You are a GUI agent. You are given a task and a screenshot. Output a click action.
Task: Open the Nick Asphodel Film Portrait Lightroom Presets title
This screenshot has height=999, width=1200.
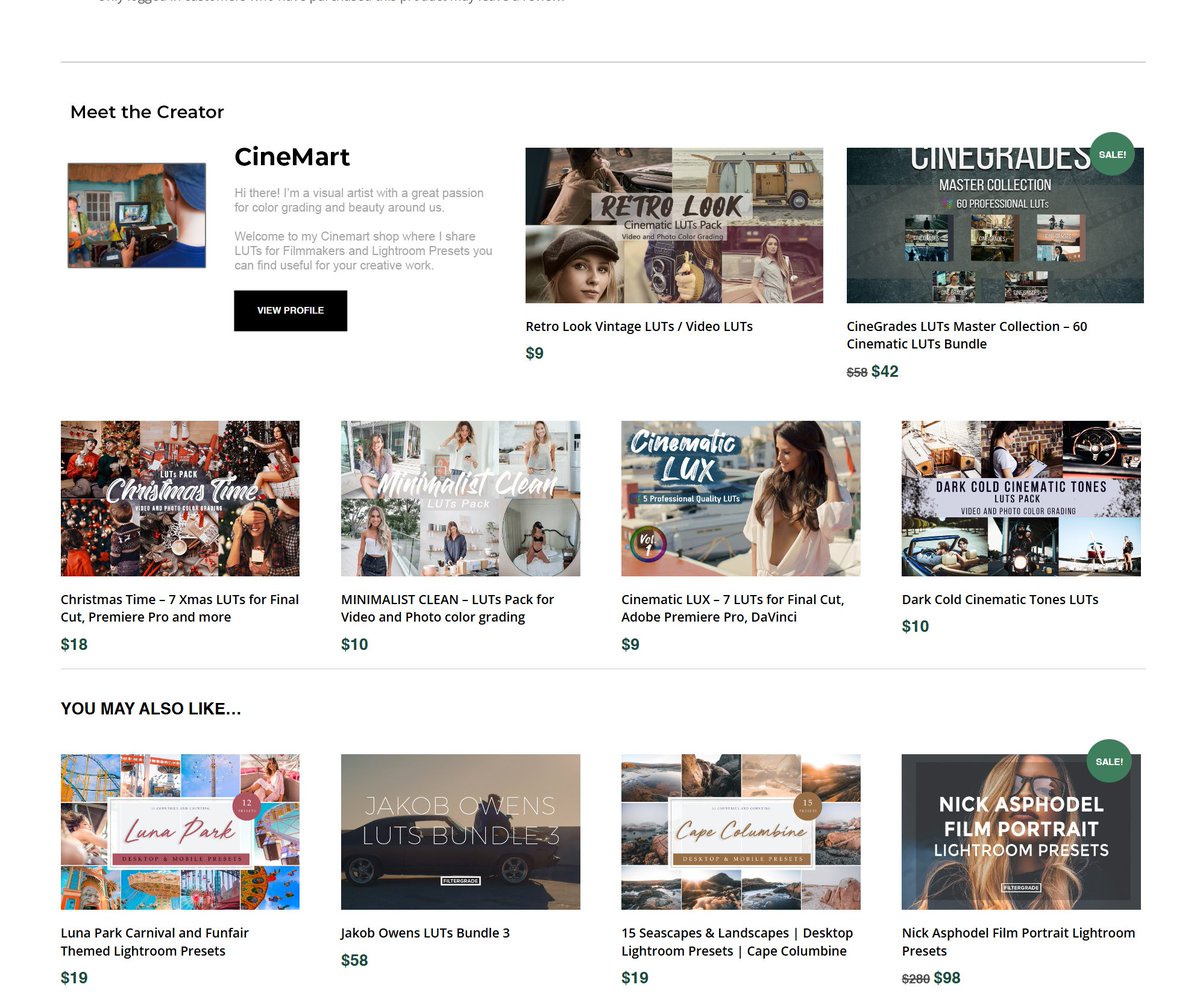1018,942
